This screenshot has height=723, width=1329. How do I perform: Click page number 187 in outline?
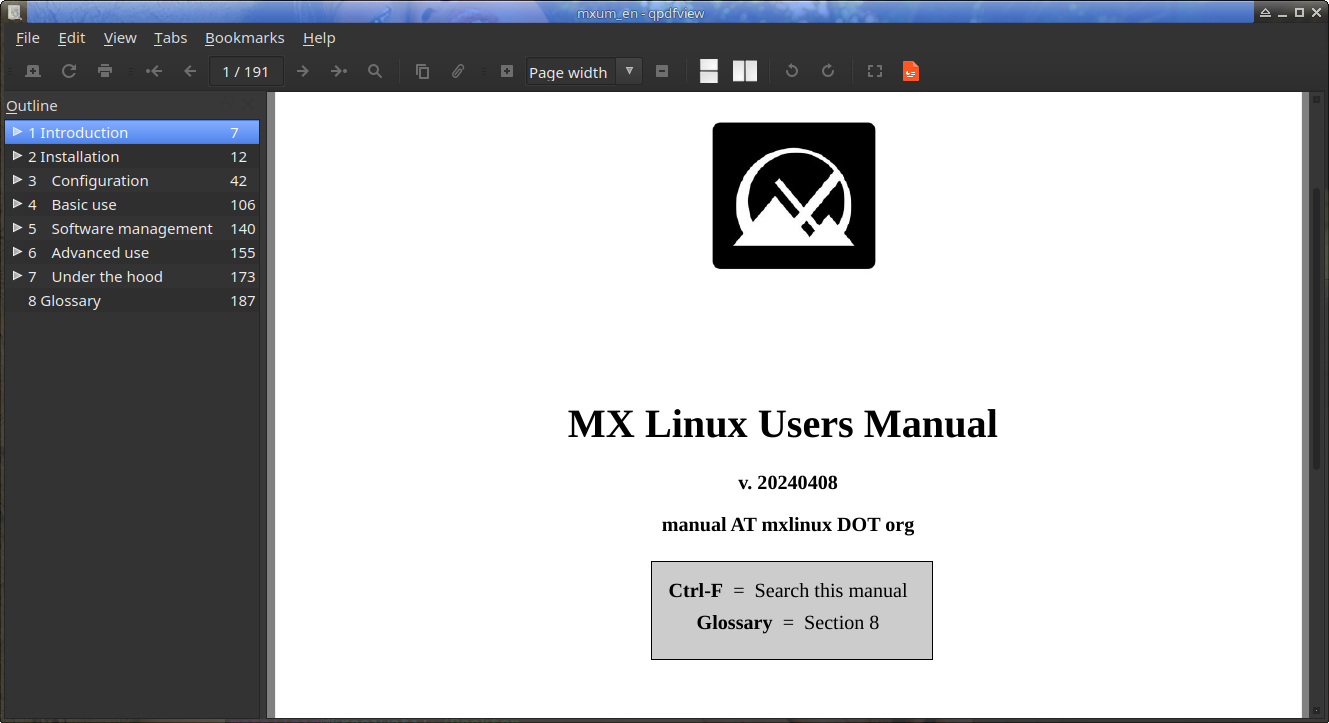click(x=243, y=301)
